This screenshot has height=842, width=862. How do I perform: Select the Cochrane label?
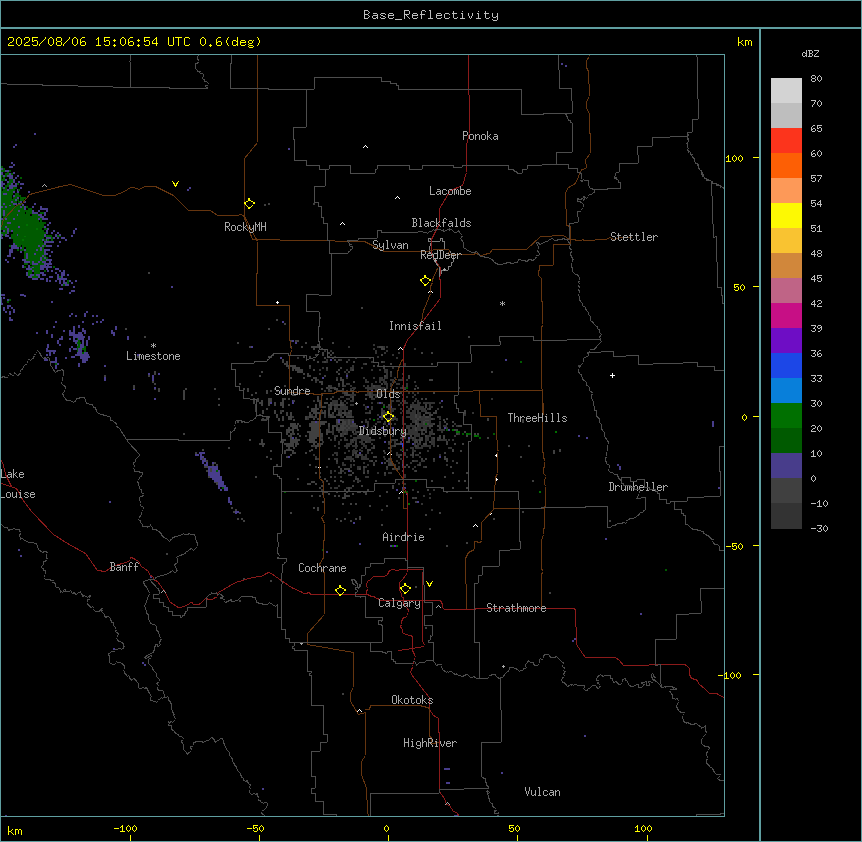(x=322, y=568)
